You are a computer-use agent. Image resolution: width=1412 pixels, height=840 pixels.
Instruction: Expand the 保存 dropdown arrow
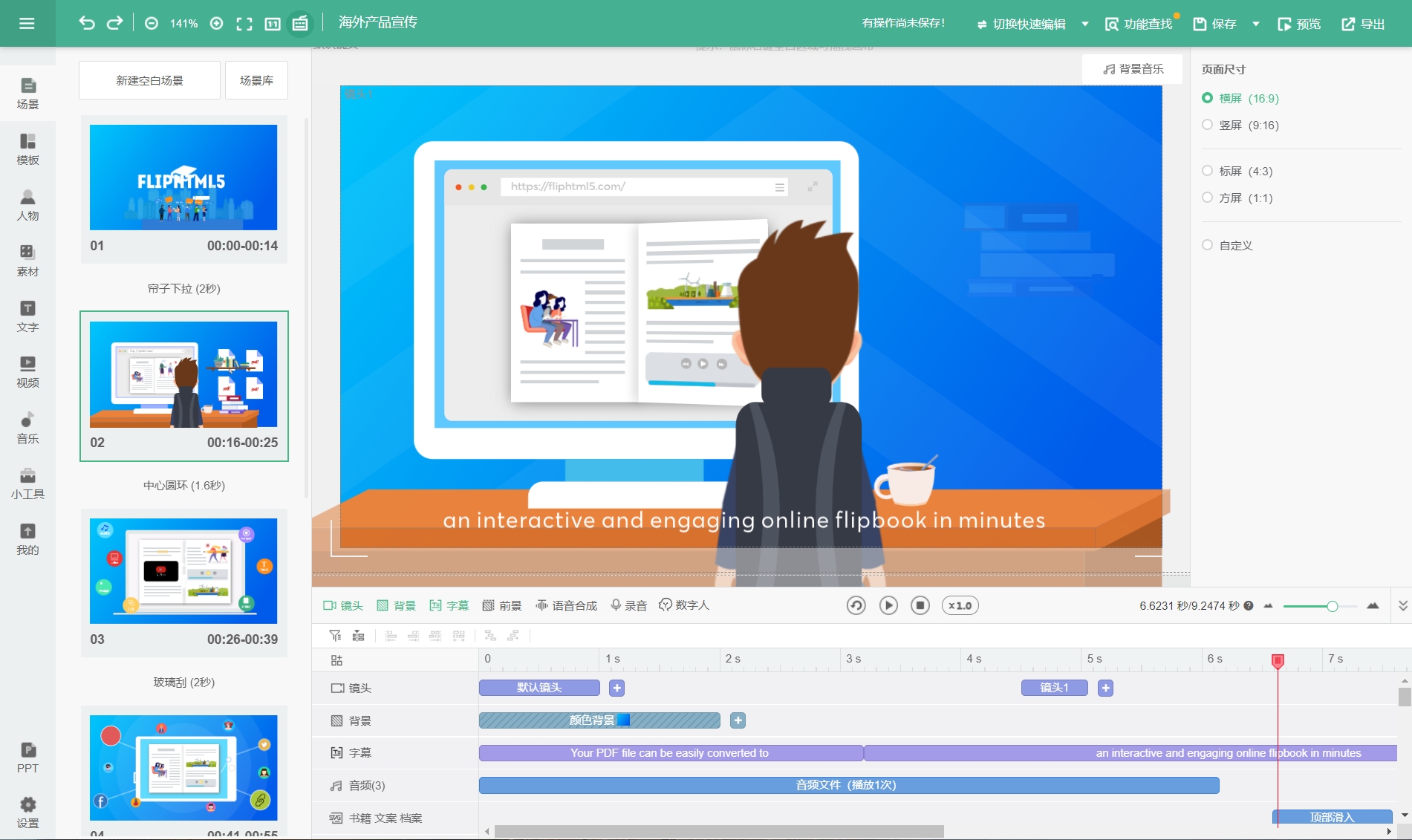(x=1255, y=24)
